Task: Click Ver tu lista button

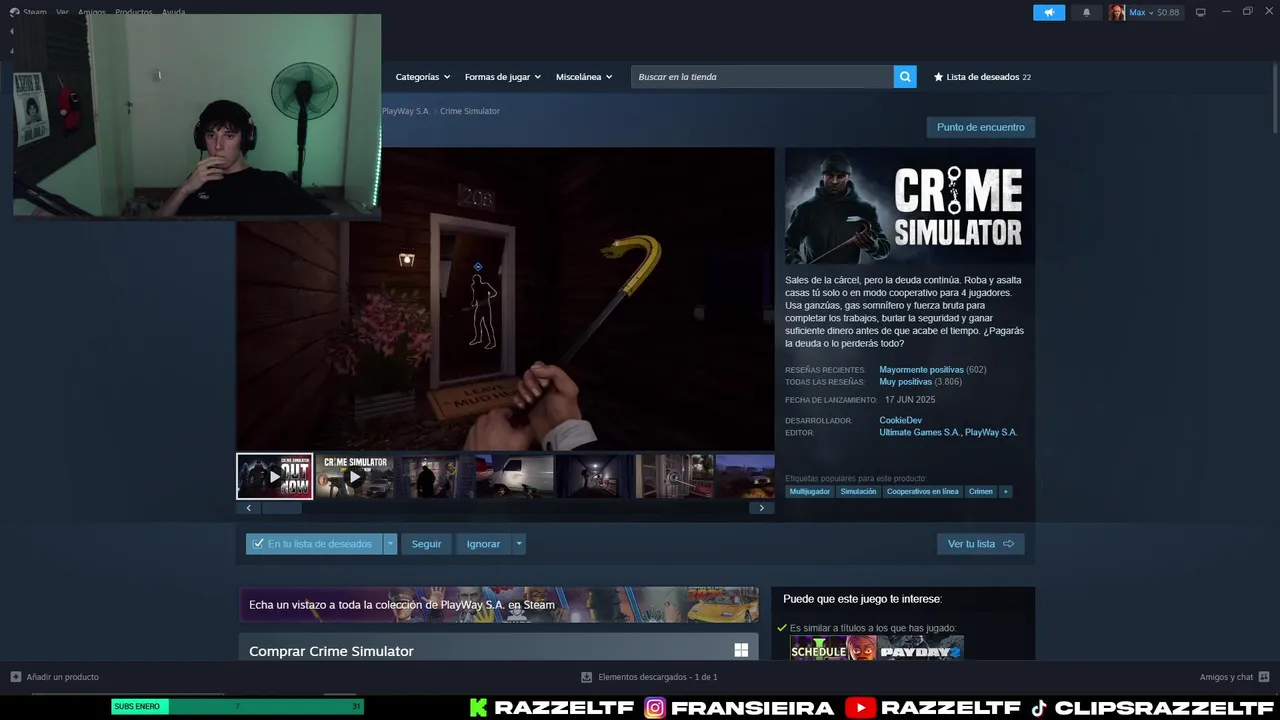Action: (980, 544)
